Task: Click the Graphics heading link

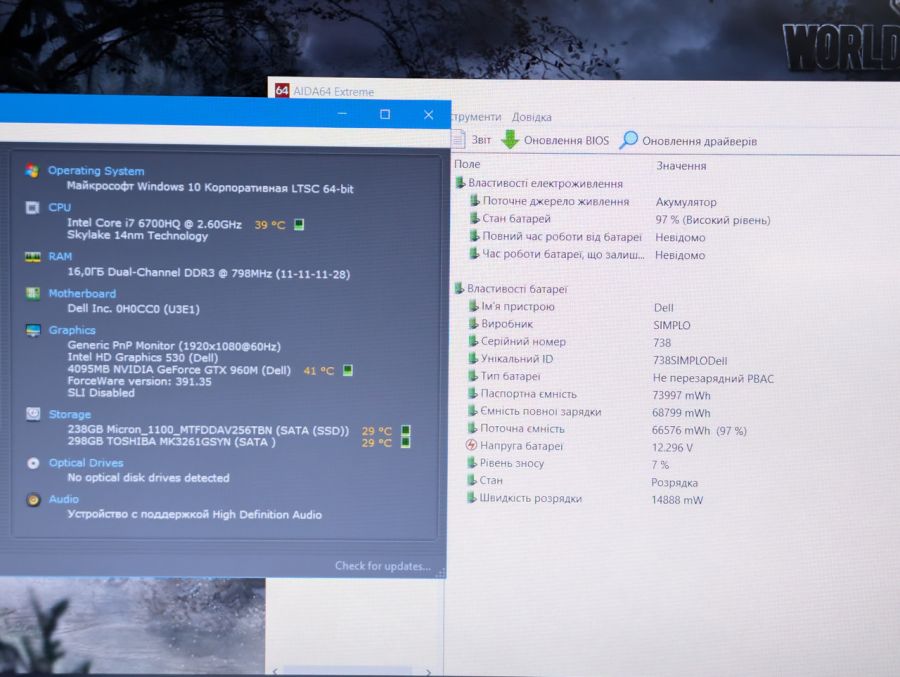Action: point(72,330)
